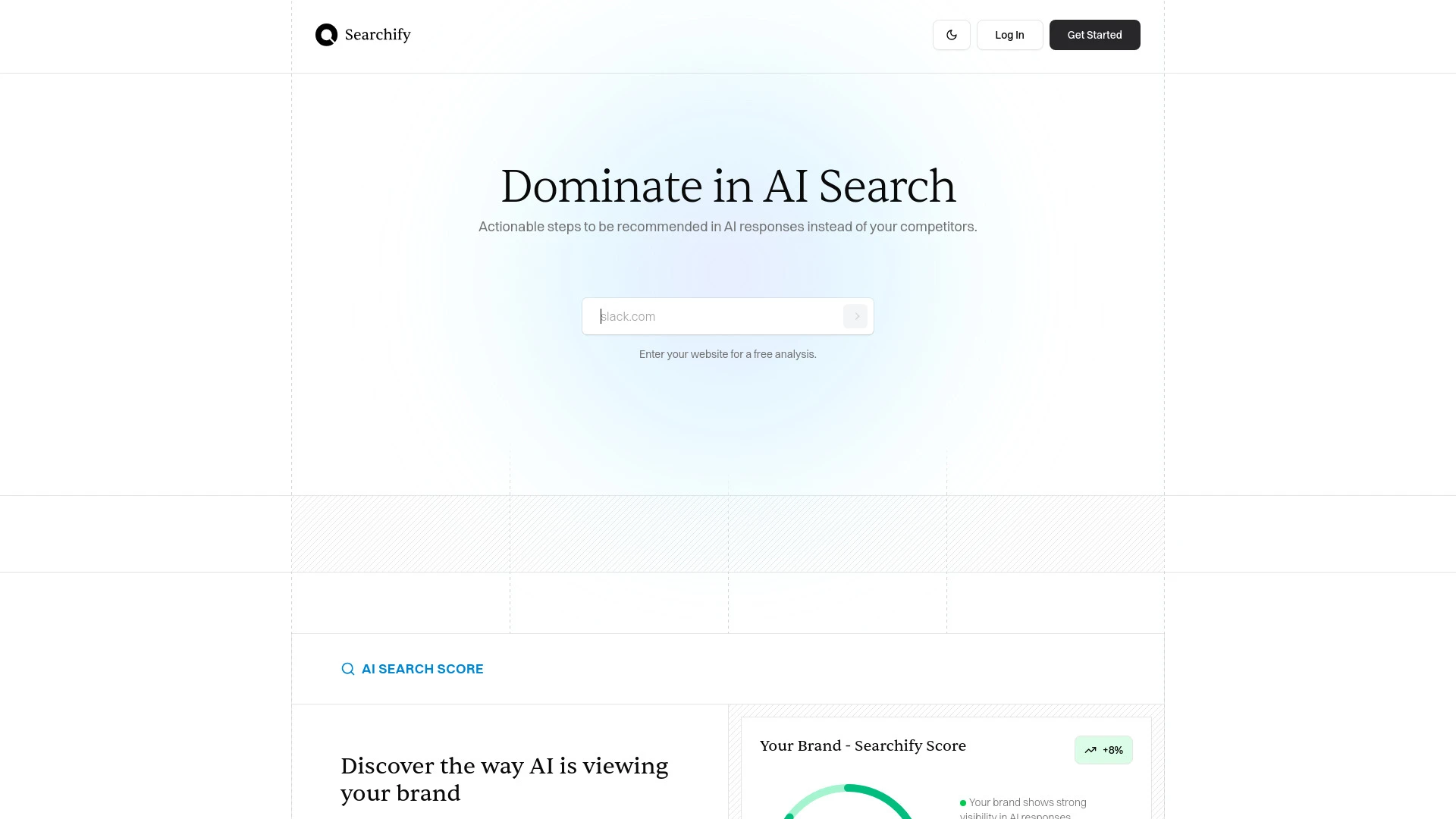Click the Enter your website for a free analysis text
Screen dimensions: 1456x819
[x=727, y=354]
